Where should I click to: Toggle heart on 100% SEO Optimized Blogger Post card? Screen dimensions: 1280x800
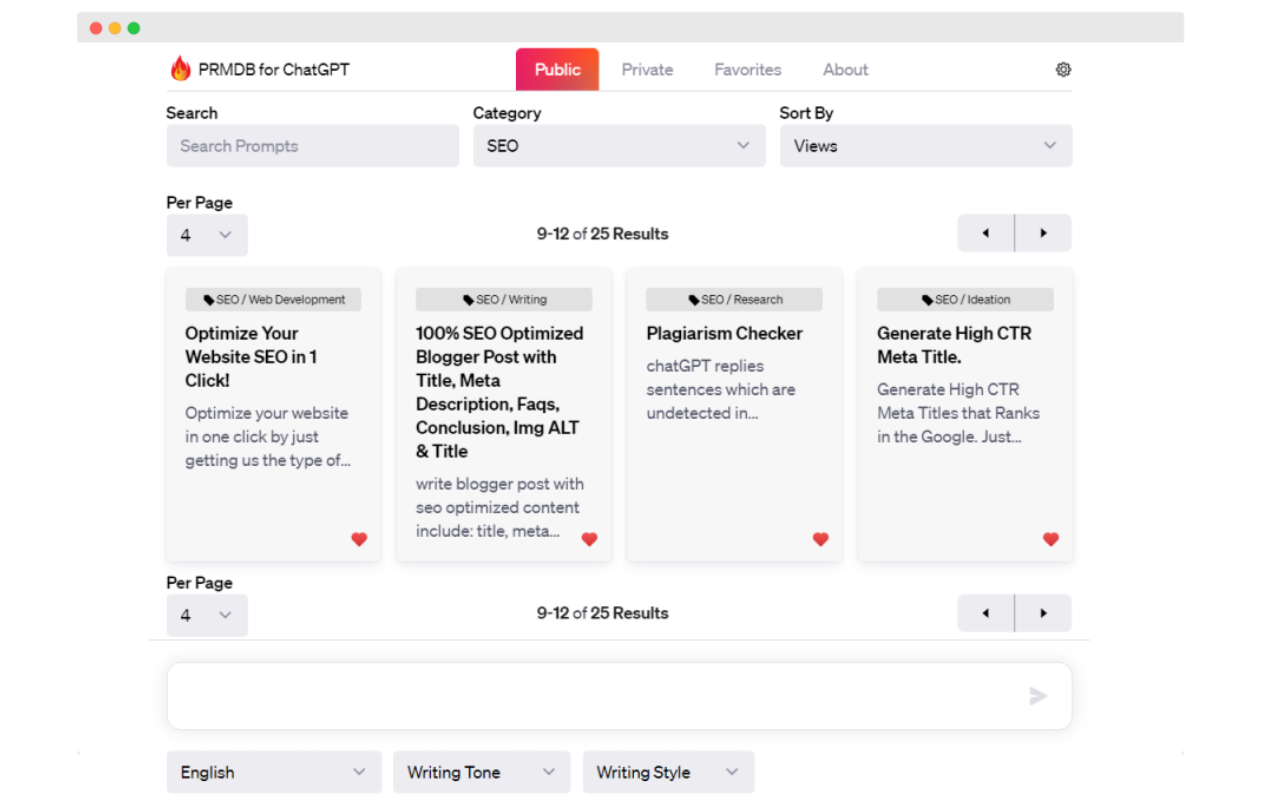coord(589,539)
